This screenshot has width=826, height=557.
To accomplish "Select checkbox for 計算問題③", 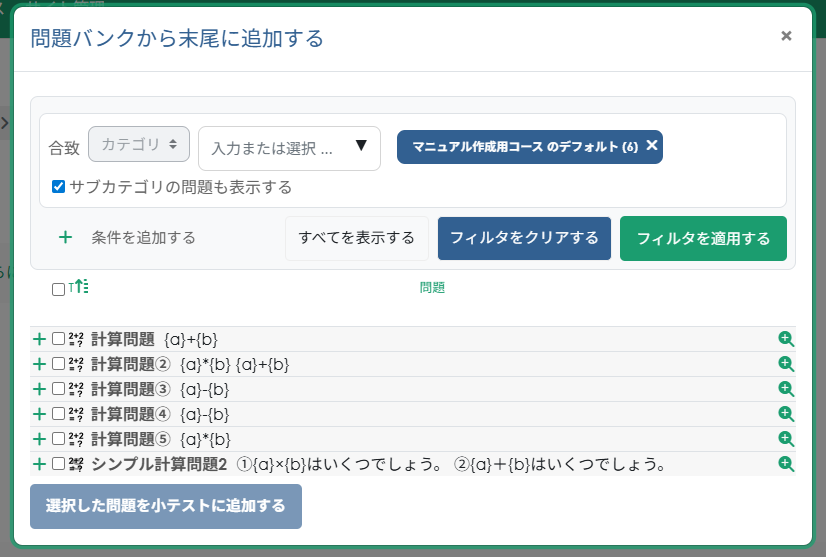I will click(x=58, y=389).
